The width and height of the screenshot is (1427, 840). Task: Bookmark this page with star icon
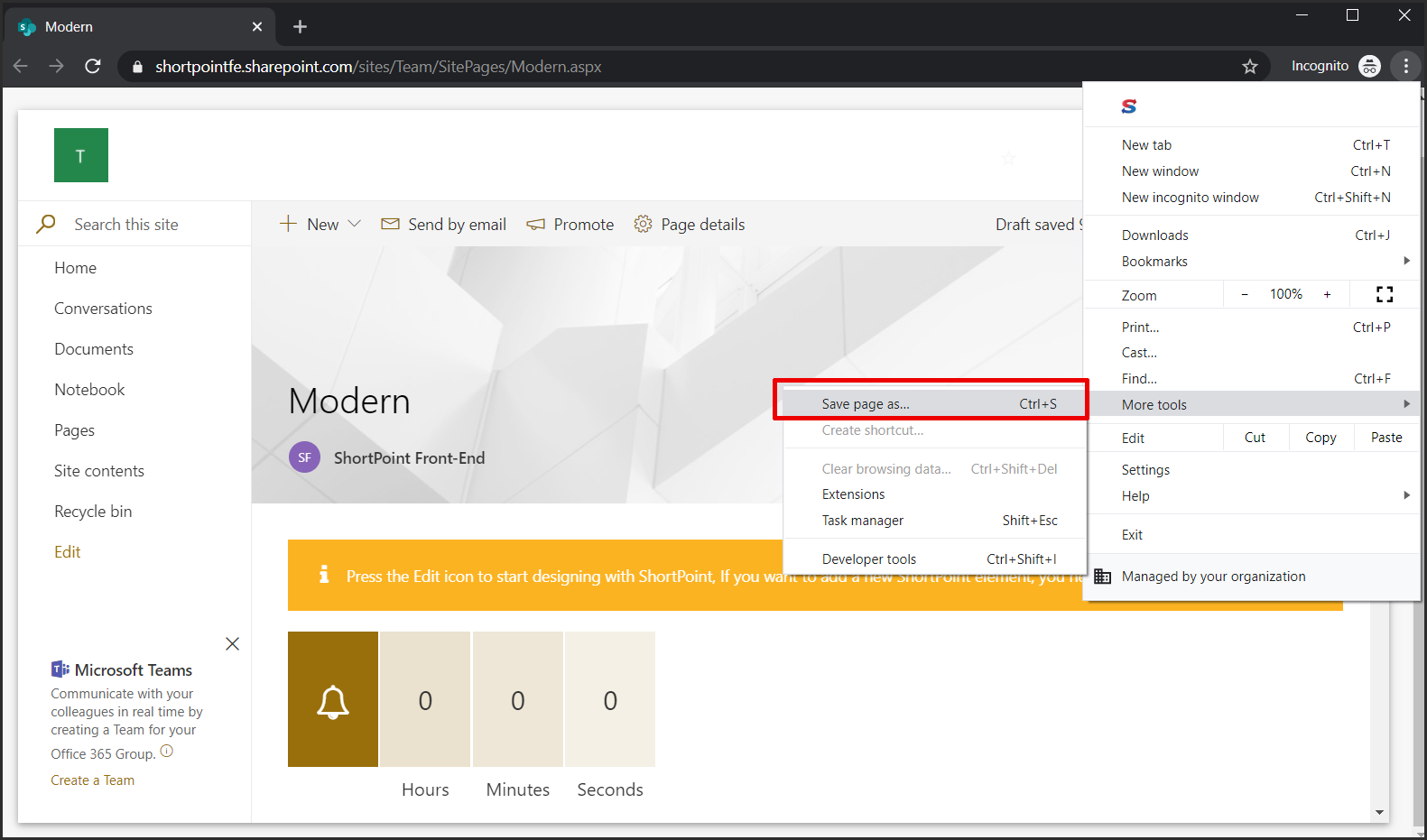1249,66
